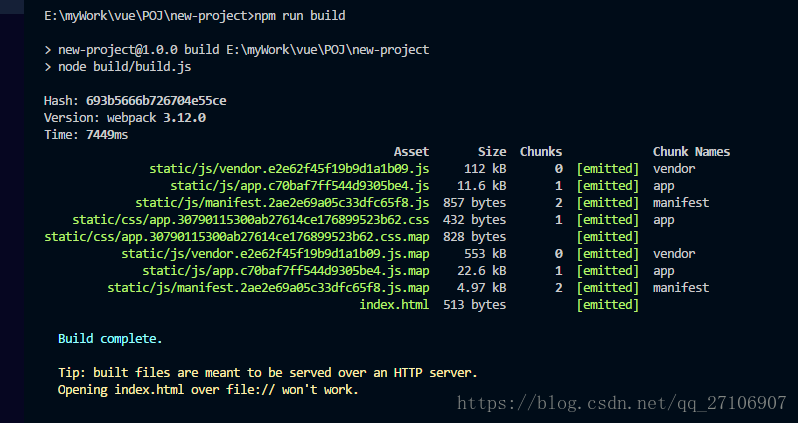Select the 'npm run build' command text
This screenshot has height=423, width=798.
click(x=300, y=16)
